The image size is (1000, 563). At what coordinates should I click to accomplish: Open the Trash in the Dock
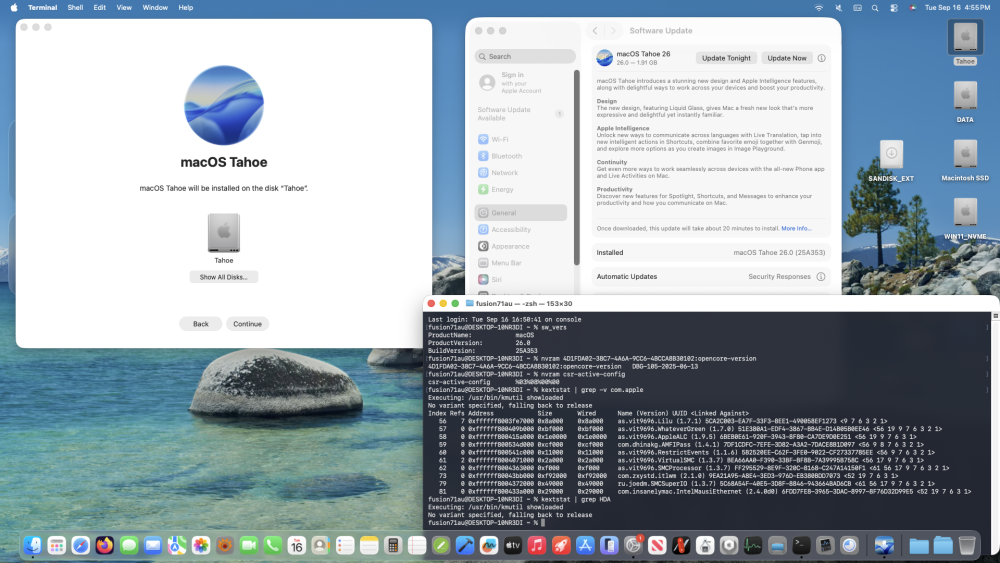coord(967,545)
